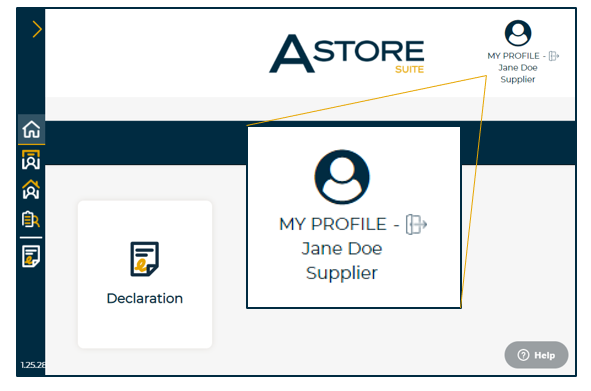Open MY PROFILE link in top-right header
591x391 pixels.
pyautogui.click(x=513, y=56)
